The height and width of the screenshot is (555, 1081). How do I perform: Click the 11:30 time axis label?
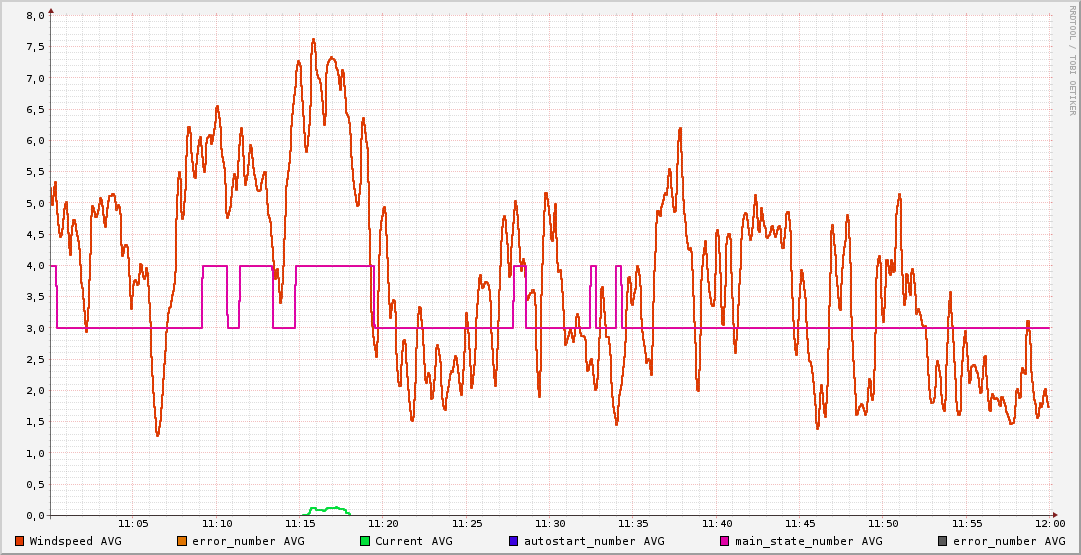pos(550,523)
